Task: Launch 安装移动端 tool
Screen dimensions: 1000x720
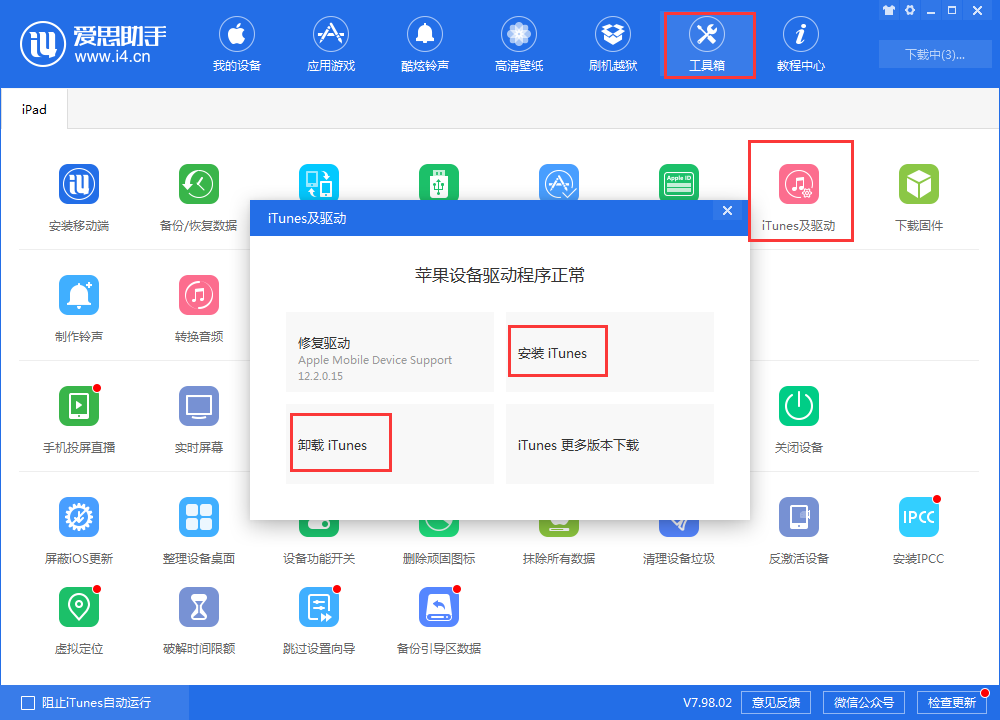Action: 79,198
